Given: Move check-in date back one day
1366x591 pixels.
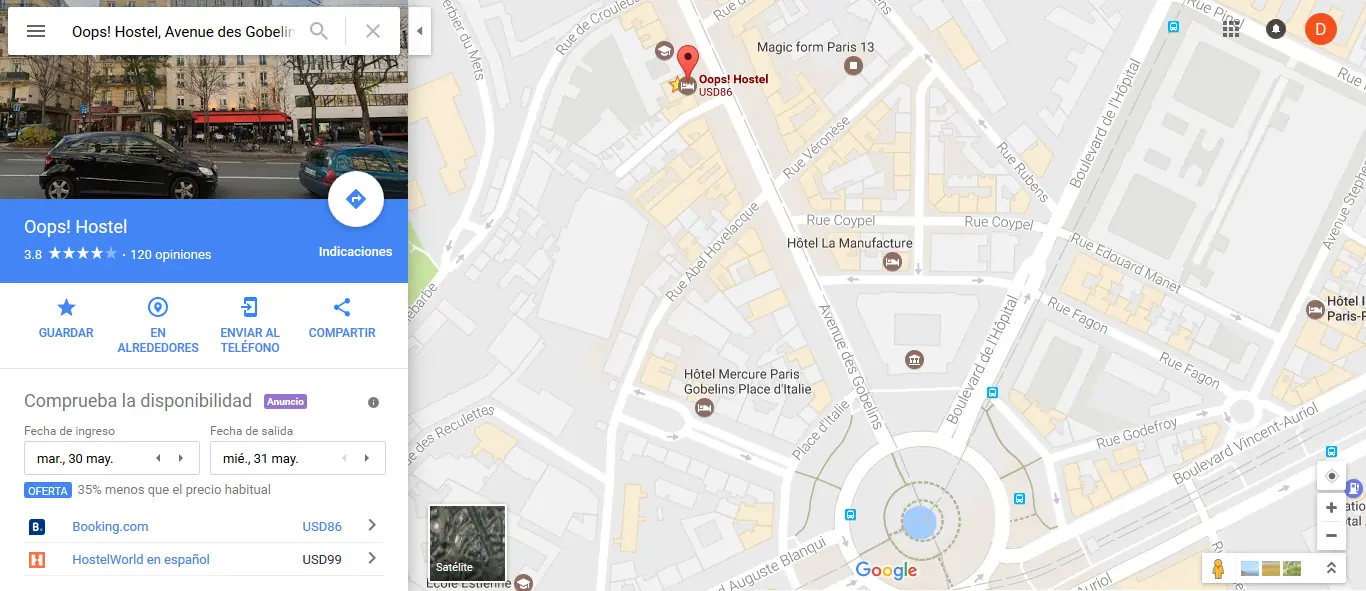Looking at the screenshot, I should pyautogui.click(x=158, y=458).
